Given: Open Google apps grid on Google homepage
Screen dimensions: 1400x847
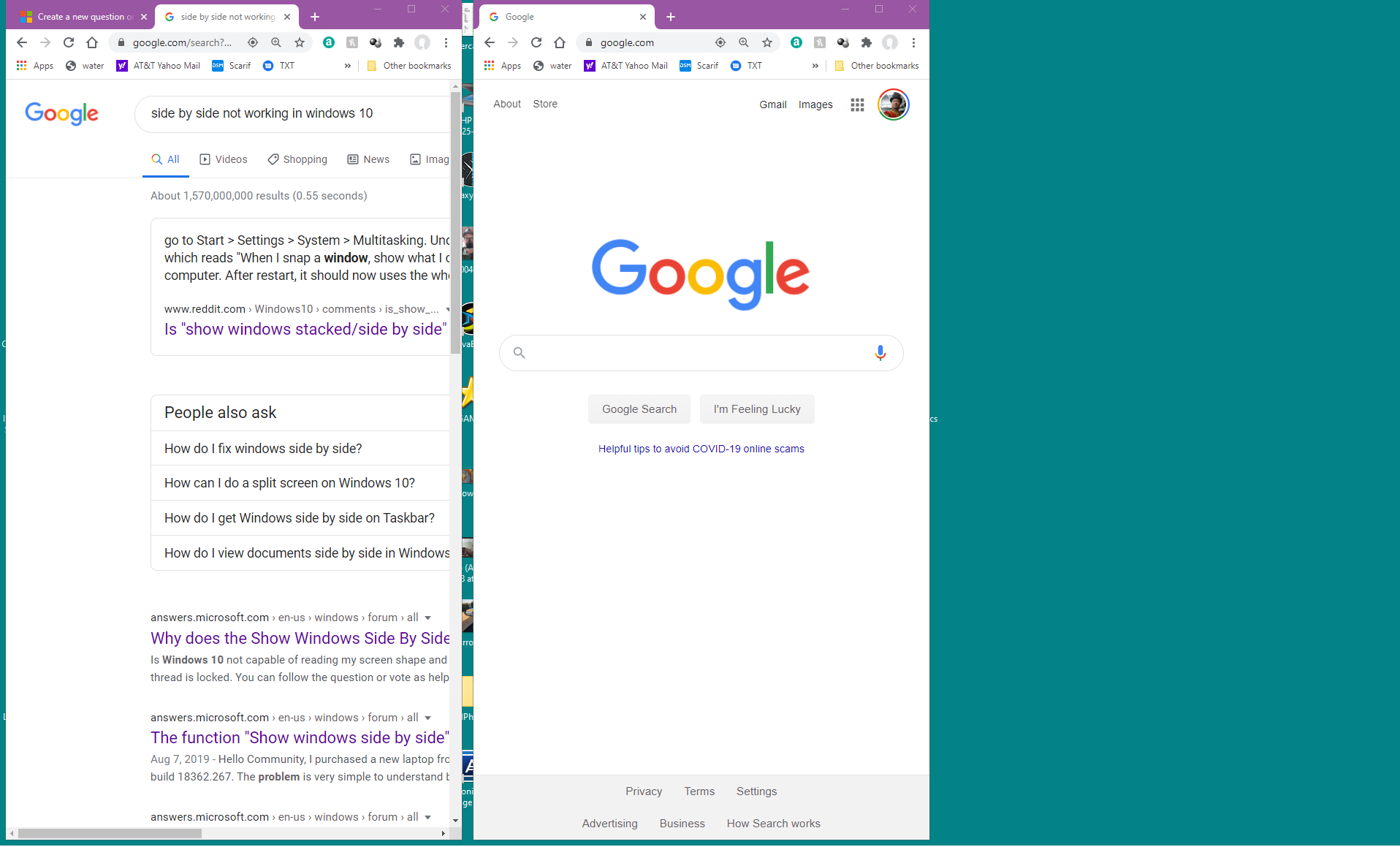Looking at the screenshot, I should (857, 105).
